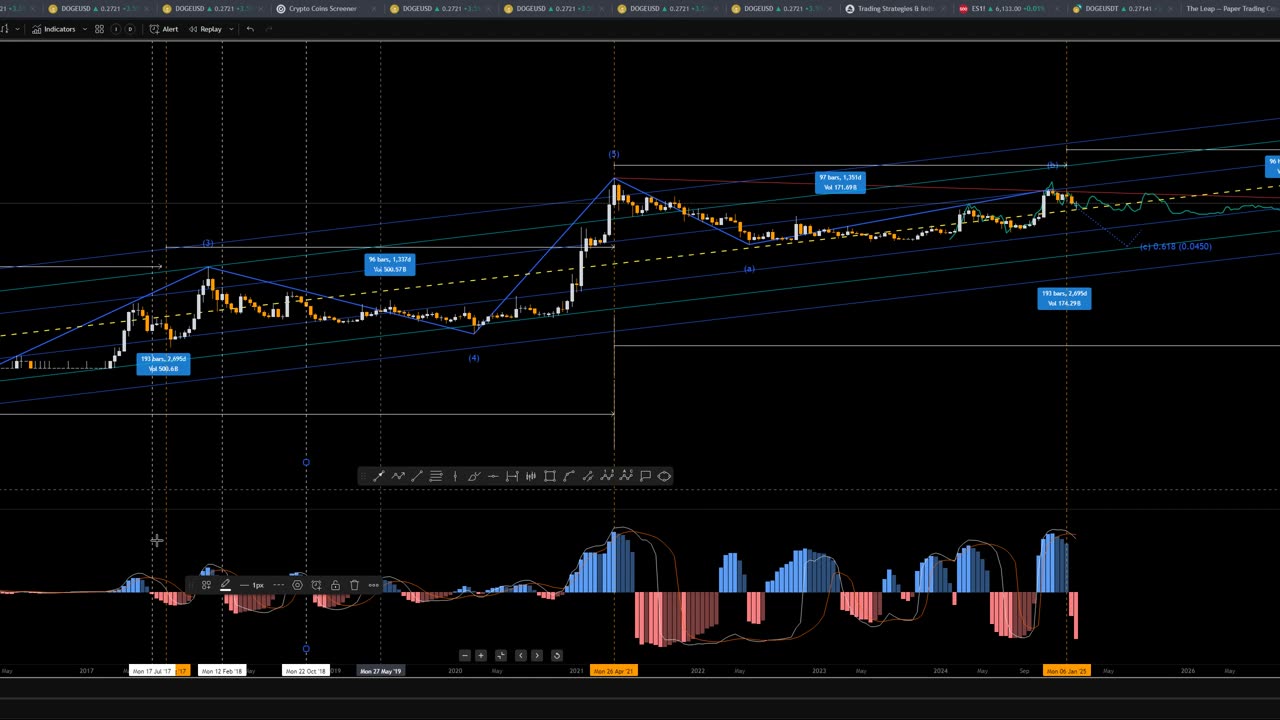
Task: Select the date range measure tool
Action: coord(512,476)
